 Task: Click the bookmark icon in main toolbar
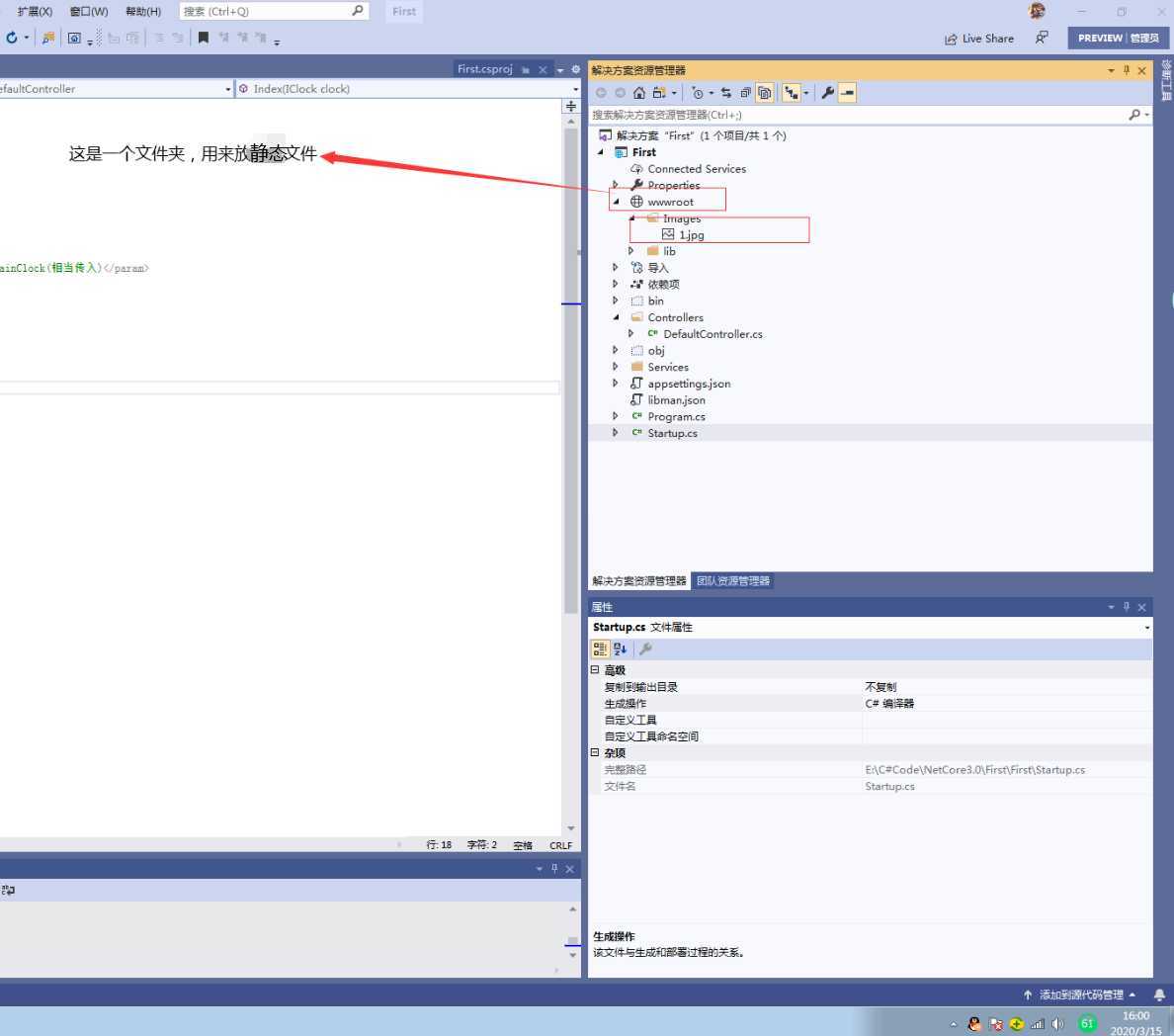(x=204, y=38)
